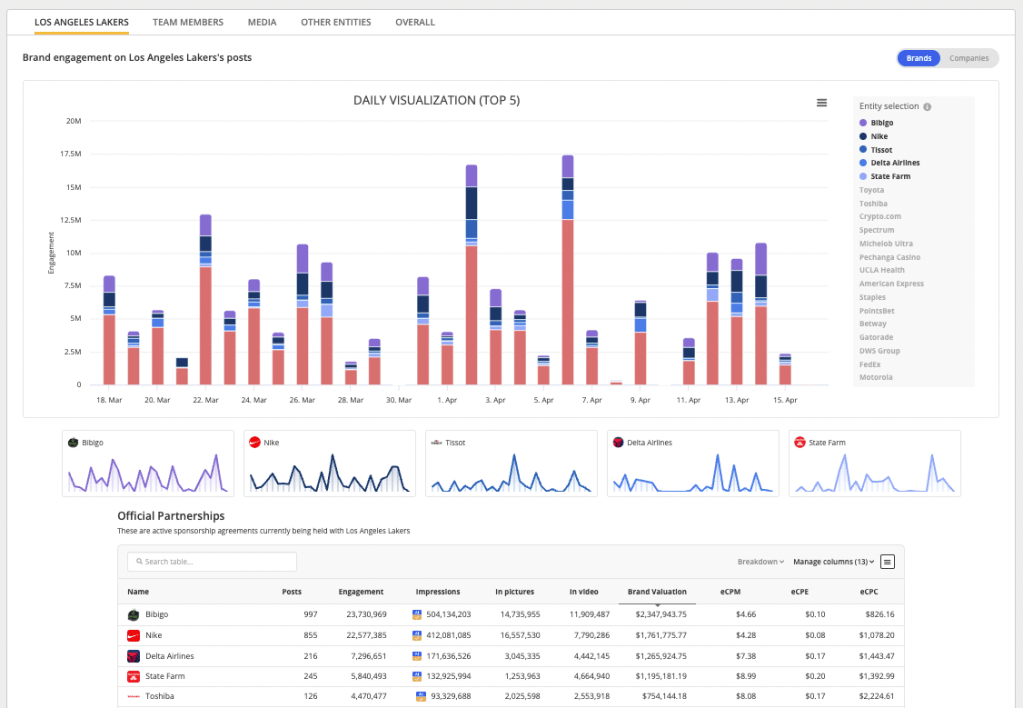Screen dimensions: 1023x708
Task: Click the Search table input field
Action: pyautogui.click(x=211, y=561)
